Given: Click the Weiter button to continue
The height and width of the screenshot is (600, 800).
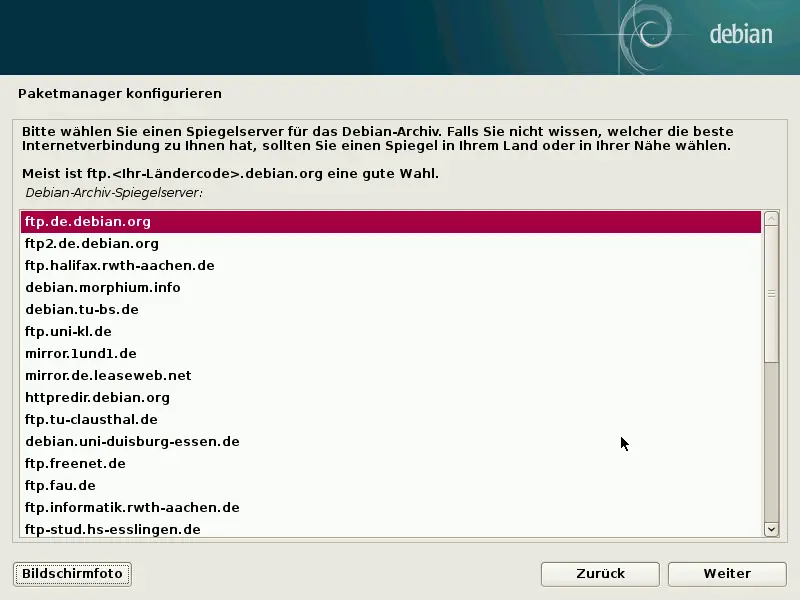Looking at the screenshot, I should click(727, 574).
